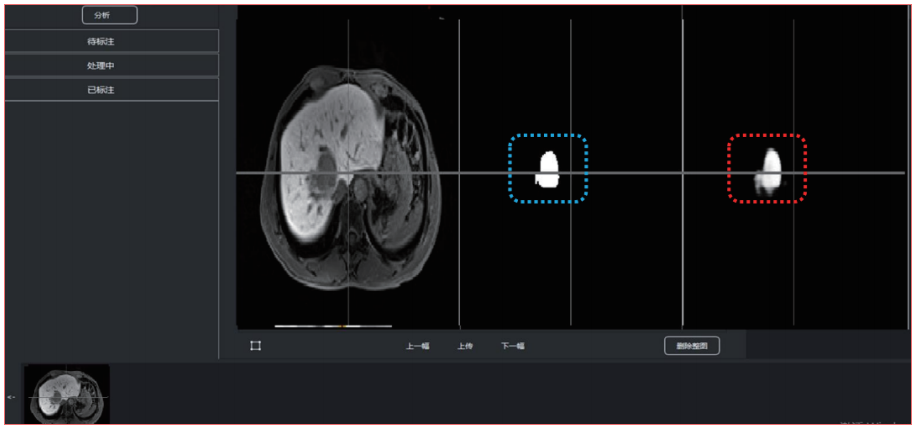Screen dimensions: 915x429
Task: Click the 上传 upload button
Action: [x=464, y=347]
